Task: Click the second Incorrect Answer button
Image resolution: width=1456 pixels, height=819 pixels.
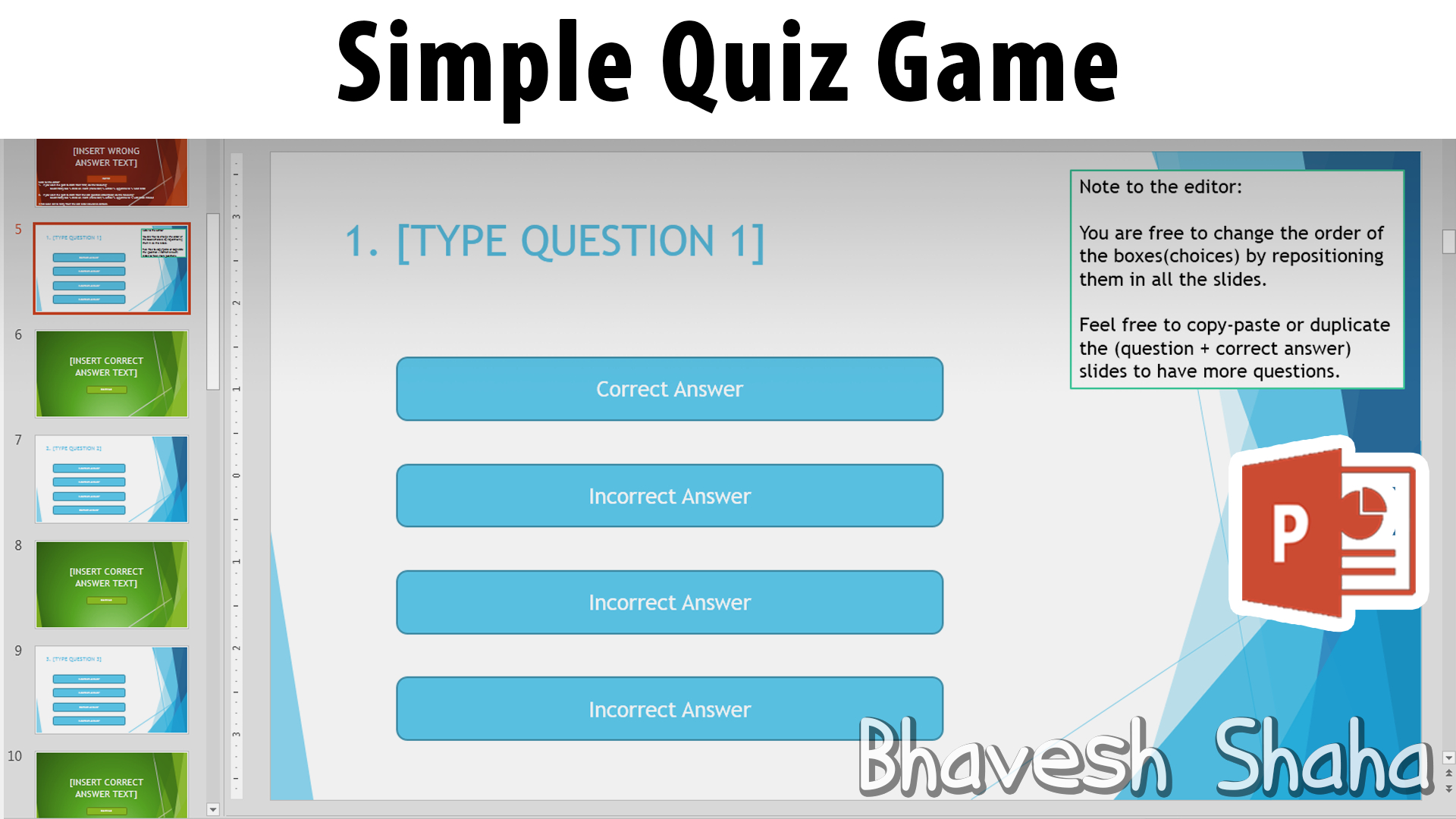Action: tap(670, 602)
